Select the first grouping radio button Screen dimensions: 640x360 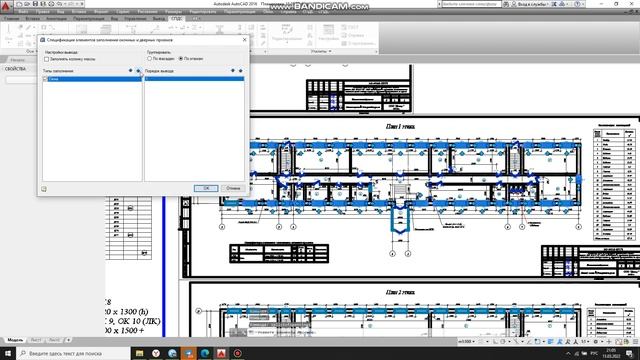(x=149, y=59)
